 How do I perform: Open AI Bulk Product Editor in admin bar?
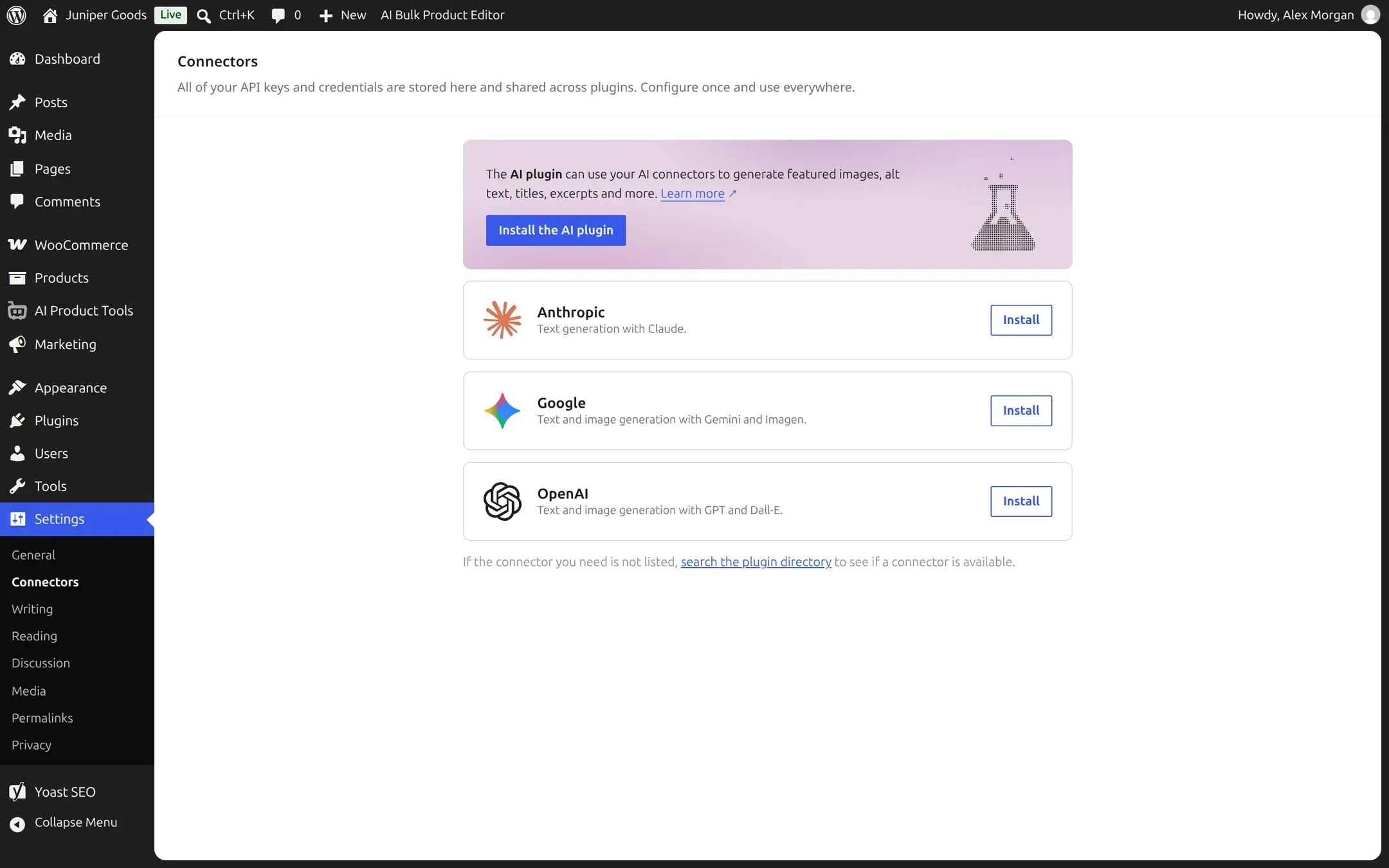(x=442, y=15)
